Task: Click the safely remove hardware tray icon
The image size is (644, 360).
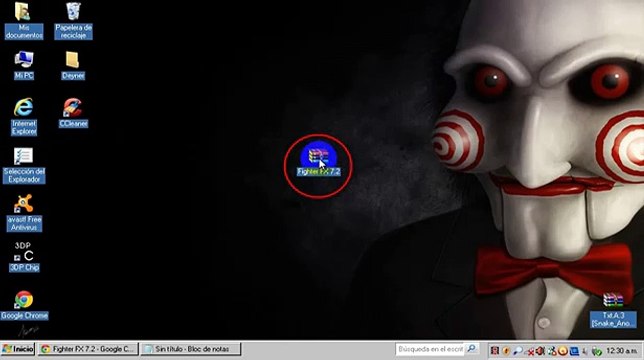Action: pyautogui.click(x=598, y=351)
